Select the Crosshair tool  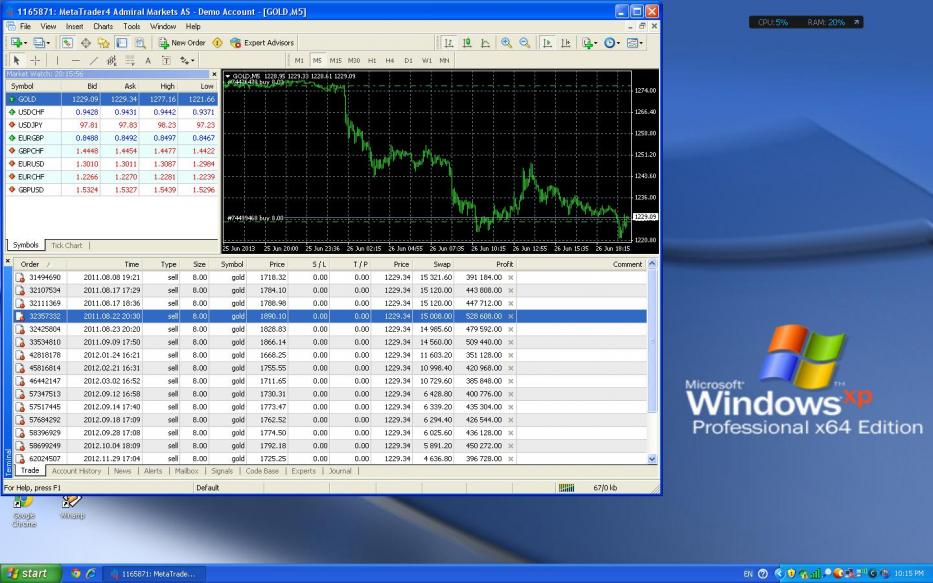pyautogui.click(x=35, y=61)
